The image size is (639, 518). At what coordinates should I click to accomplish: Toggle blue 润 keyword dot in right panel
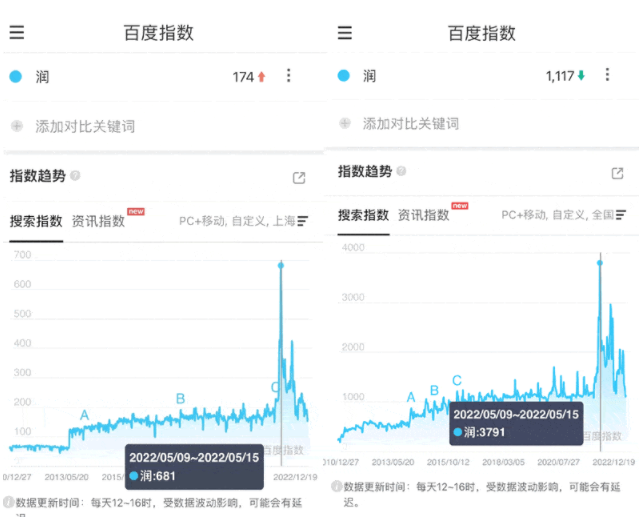click(344, 75)
